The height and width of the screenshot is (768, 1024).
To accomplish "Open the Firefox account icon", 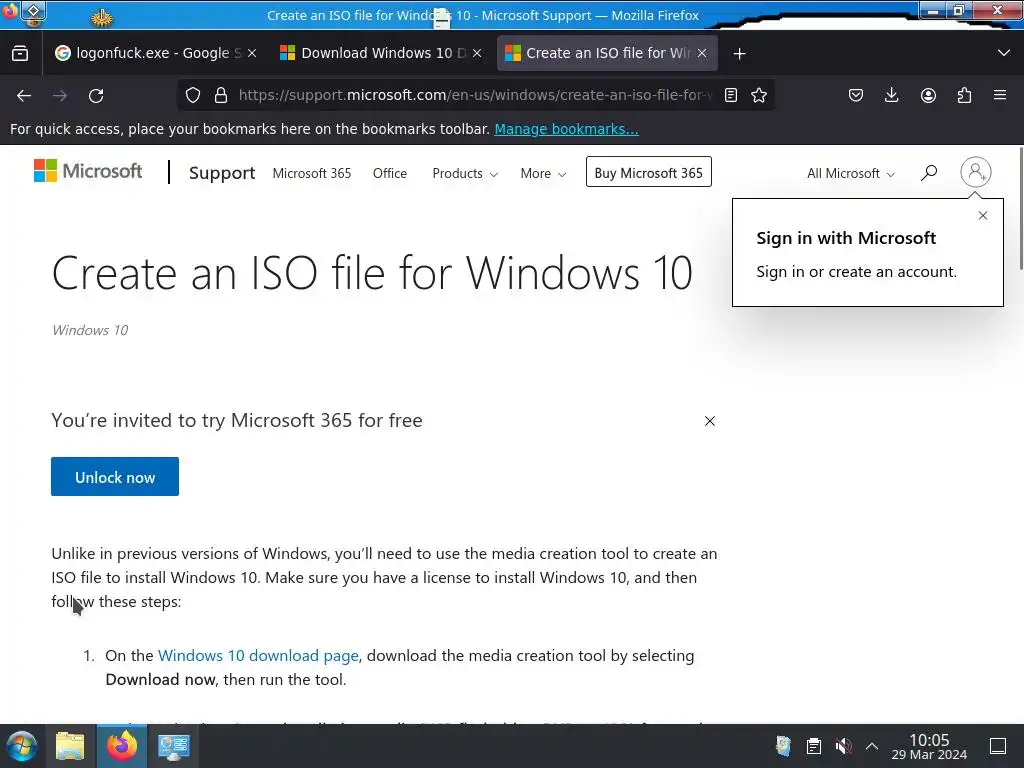I will click(928, 95).
